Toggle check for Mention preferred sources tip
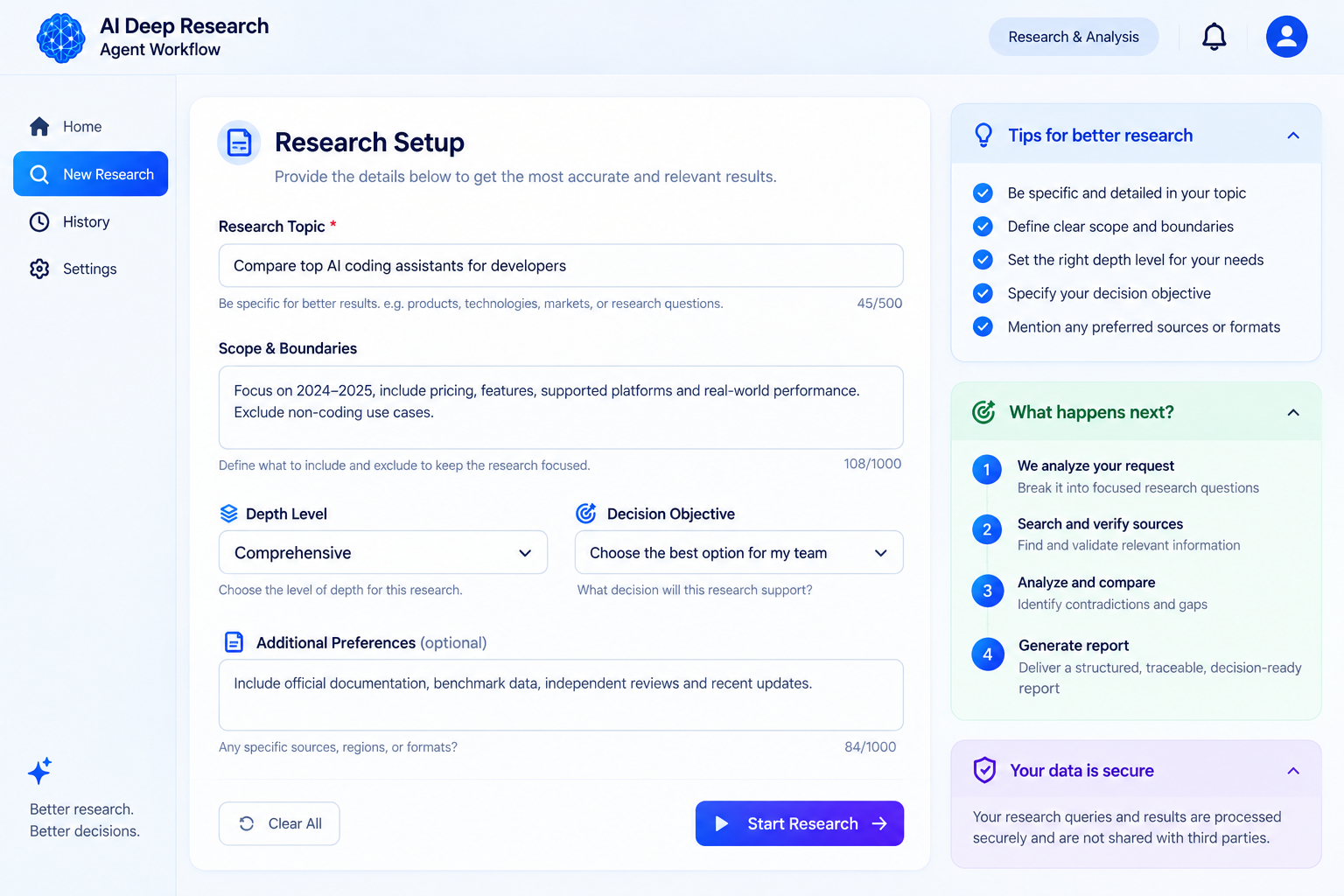This screenshot has width=1344, height=896. pyautogui.click(x=983, y=326)
